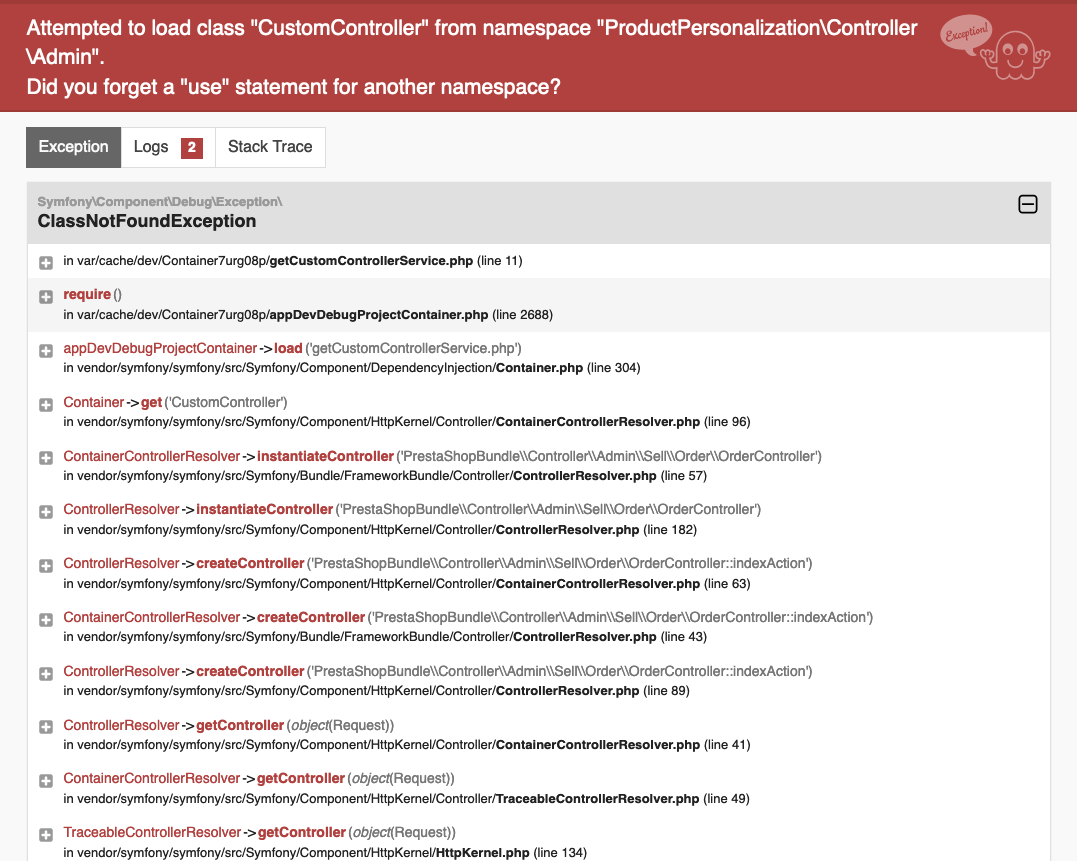Viewport: 1077px width, 861px height.
Task: Expand TraceableControllerResolver getController trace
Action: 46,835
